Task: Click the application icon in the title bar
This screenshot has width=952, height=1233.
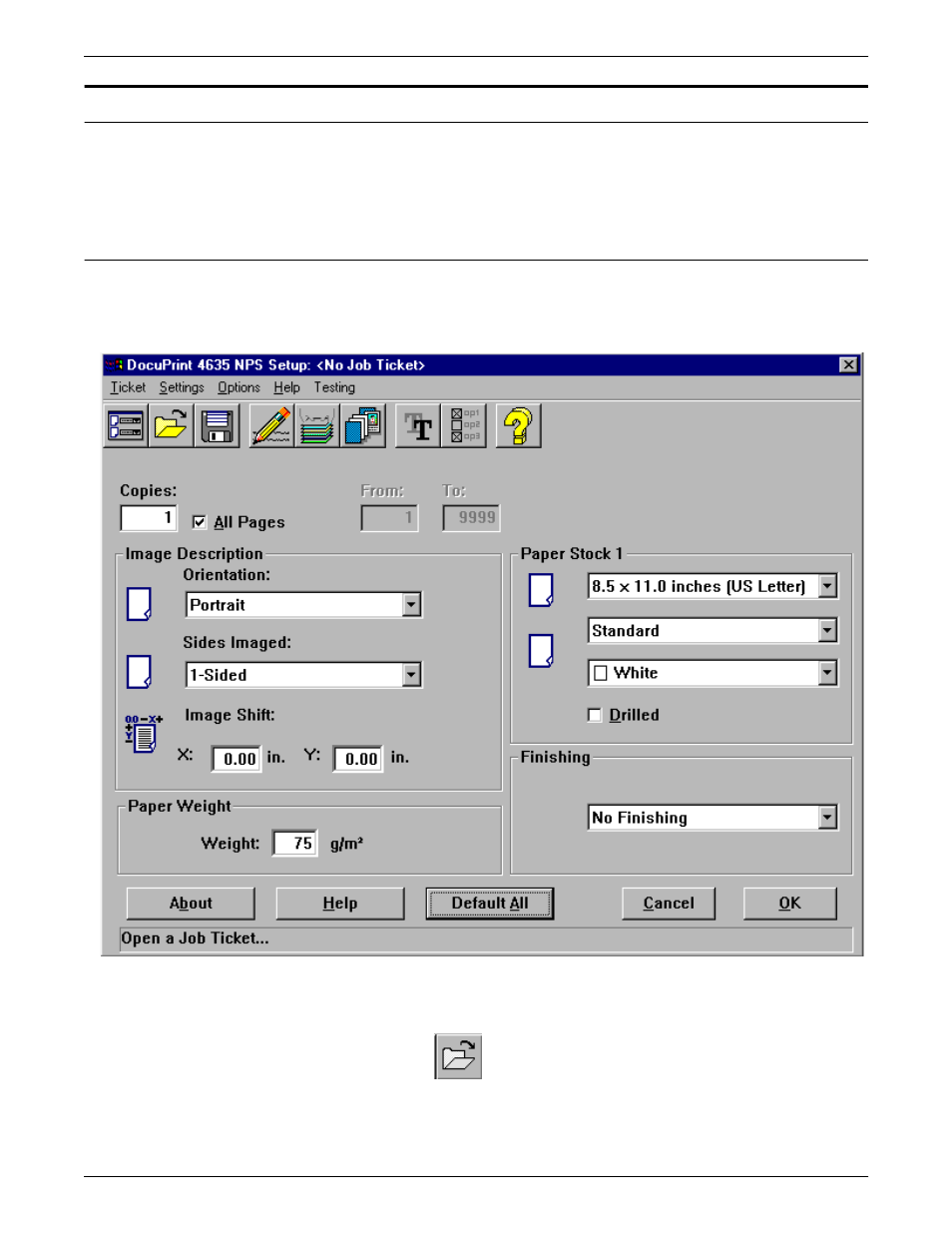Action: [113, 365]
